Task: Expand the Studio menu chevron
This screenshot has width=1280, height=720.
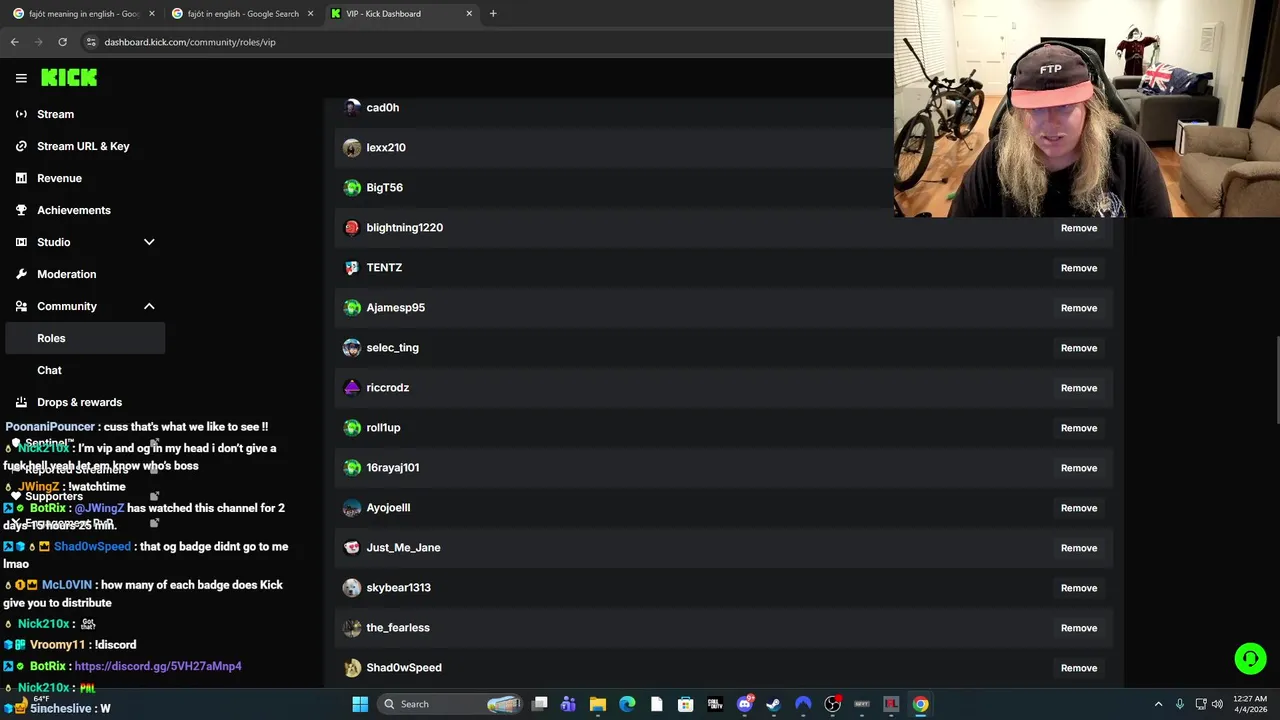Action: click(x=149, y=242)
